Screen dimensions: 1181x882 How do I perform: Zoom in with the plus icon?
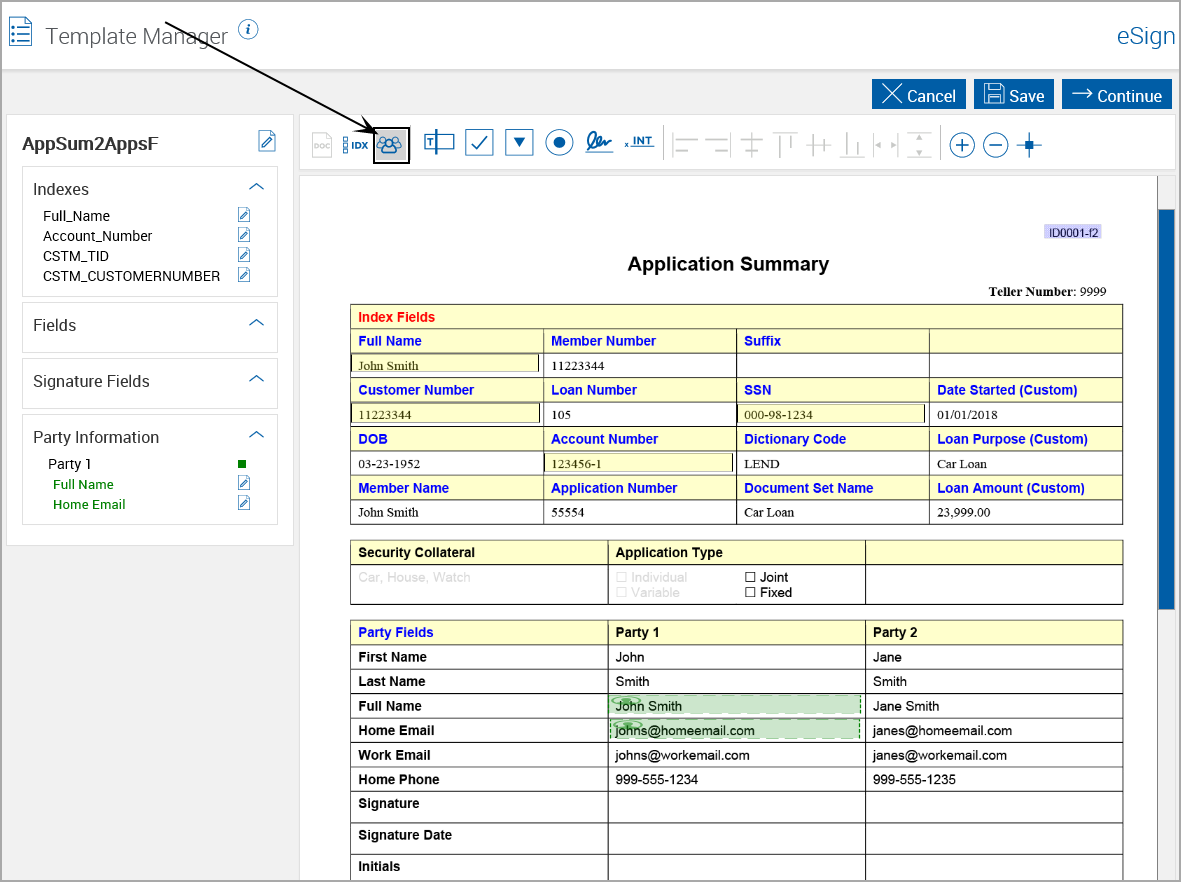pyautogui.click(x=962, y=145)
